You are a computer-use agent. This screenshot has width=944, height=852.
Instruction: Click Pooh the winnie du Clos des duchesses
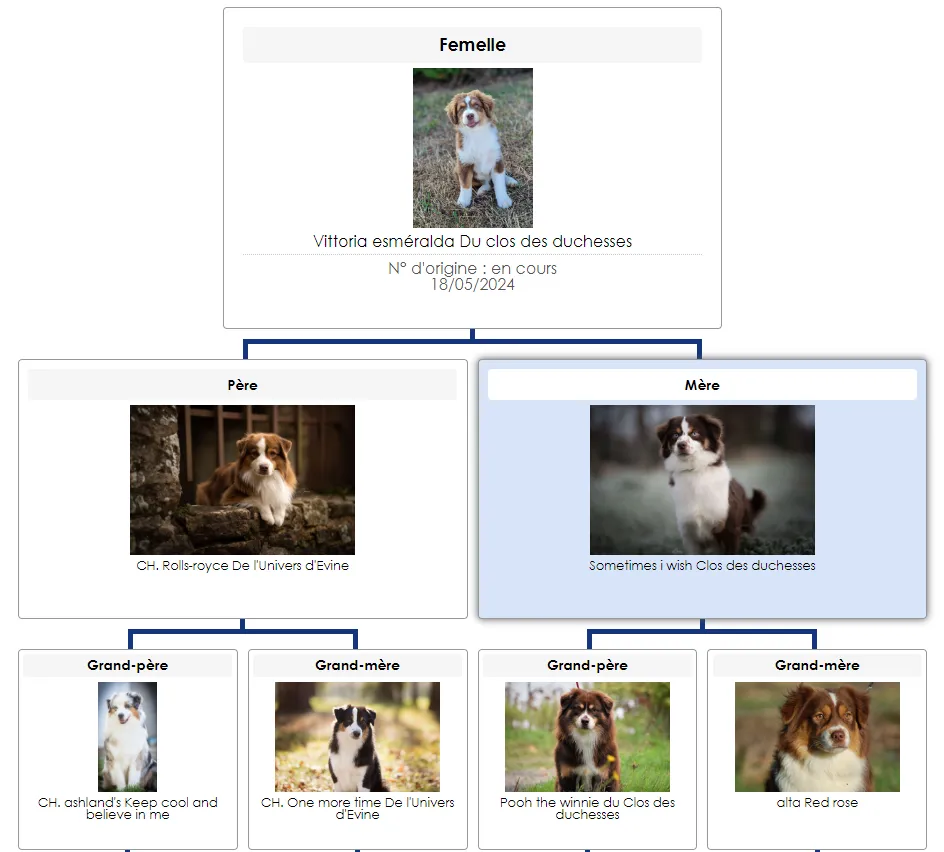click(588, 809)
